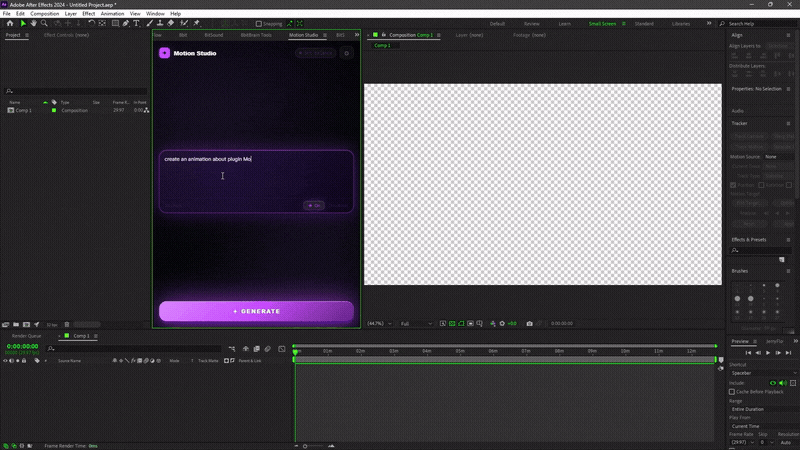Select the Zoom magnifier tool

pyautogui.click(x=44, y=23)
